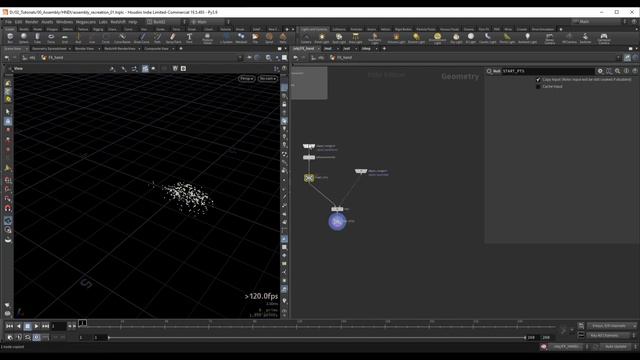Select the File shelf tool

[255, 38]
